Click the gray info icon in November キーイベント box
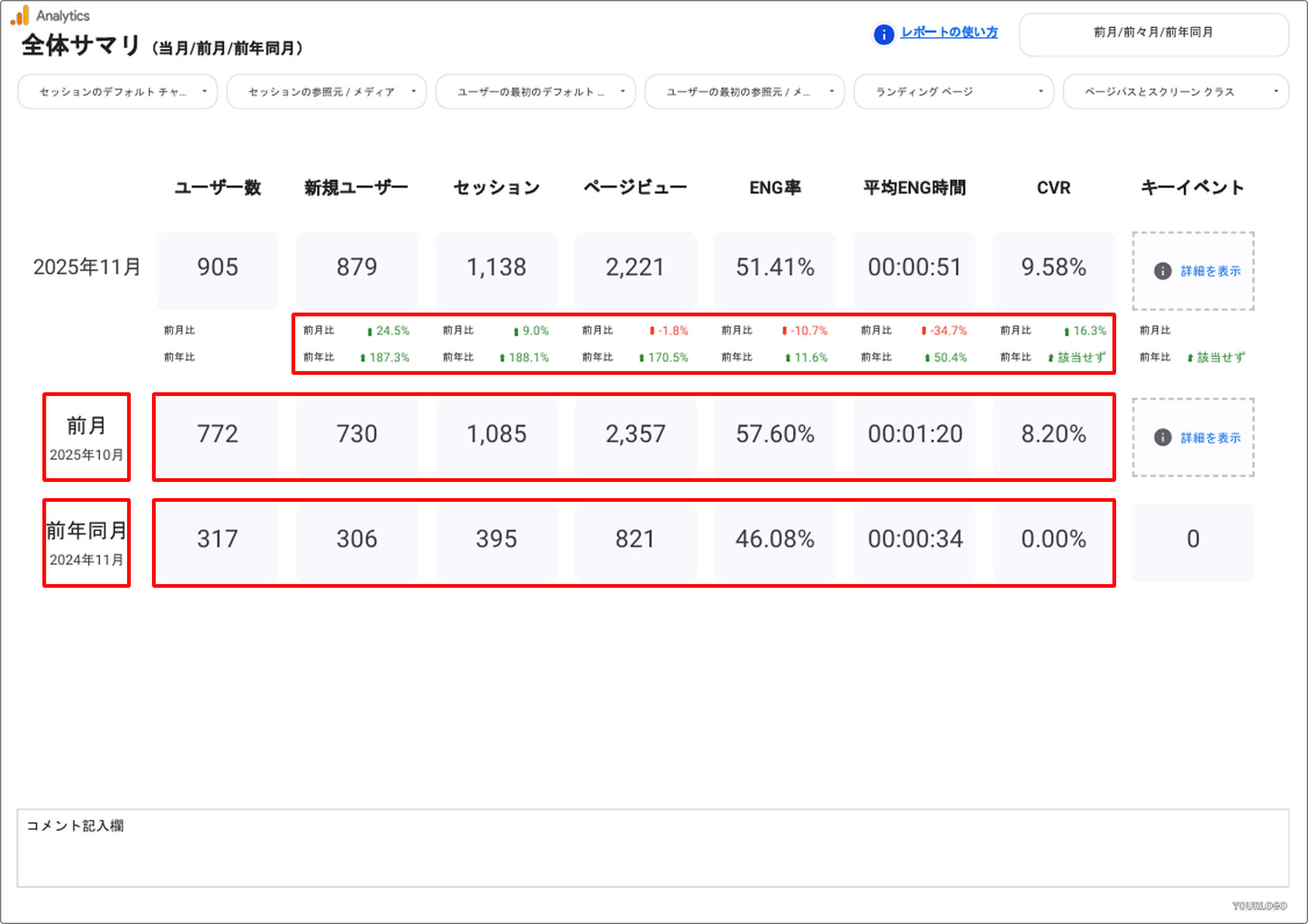The height and width of the screenshot is (924, 1308). pos(1162,271)
